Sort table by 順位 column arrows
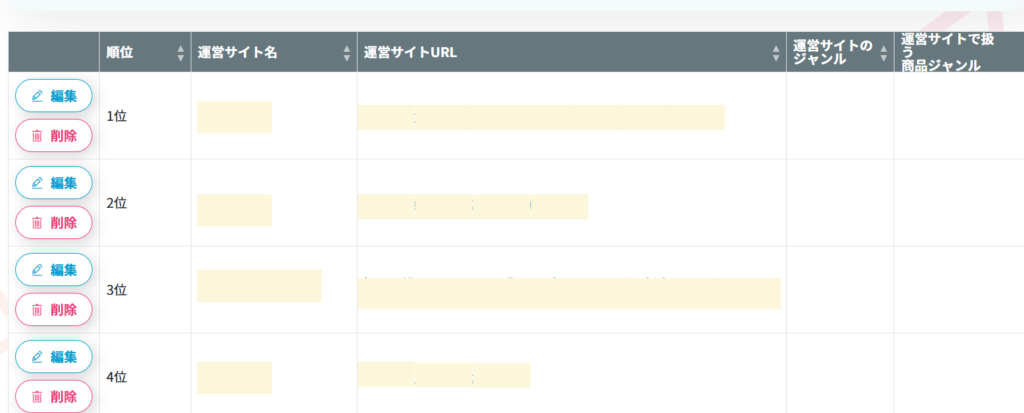This screenshot has width=1024, height=413. pos(180,52)
